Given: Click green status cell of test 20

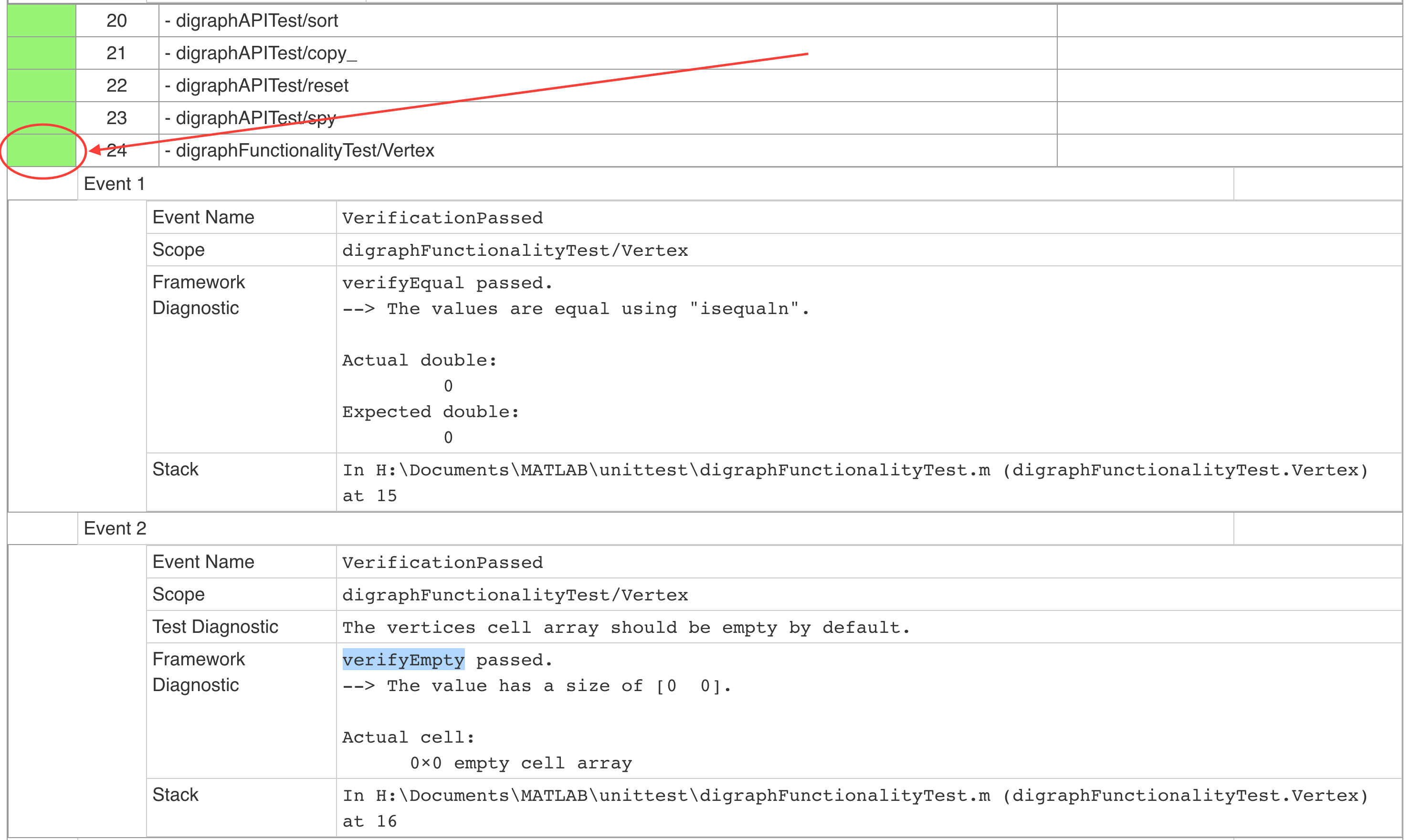Looking at the screenshot, I should click(x=42, y=21).
